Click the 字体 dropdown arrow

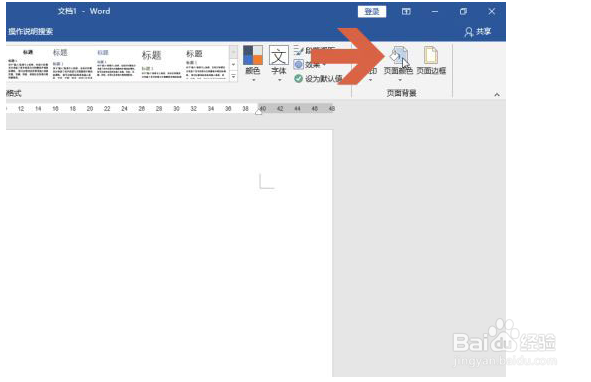coord(279,80)
